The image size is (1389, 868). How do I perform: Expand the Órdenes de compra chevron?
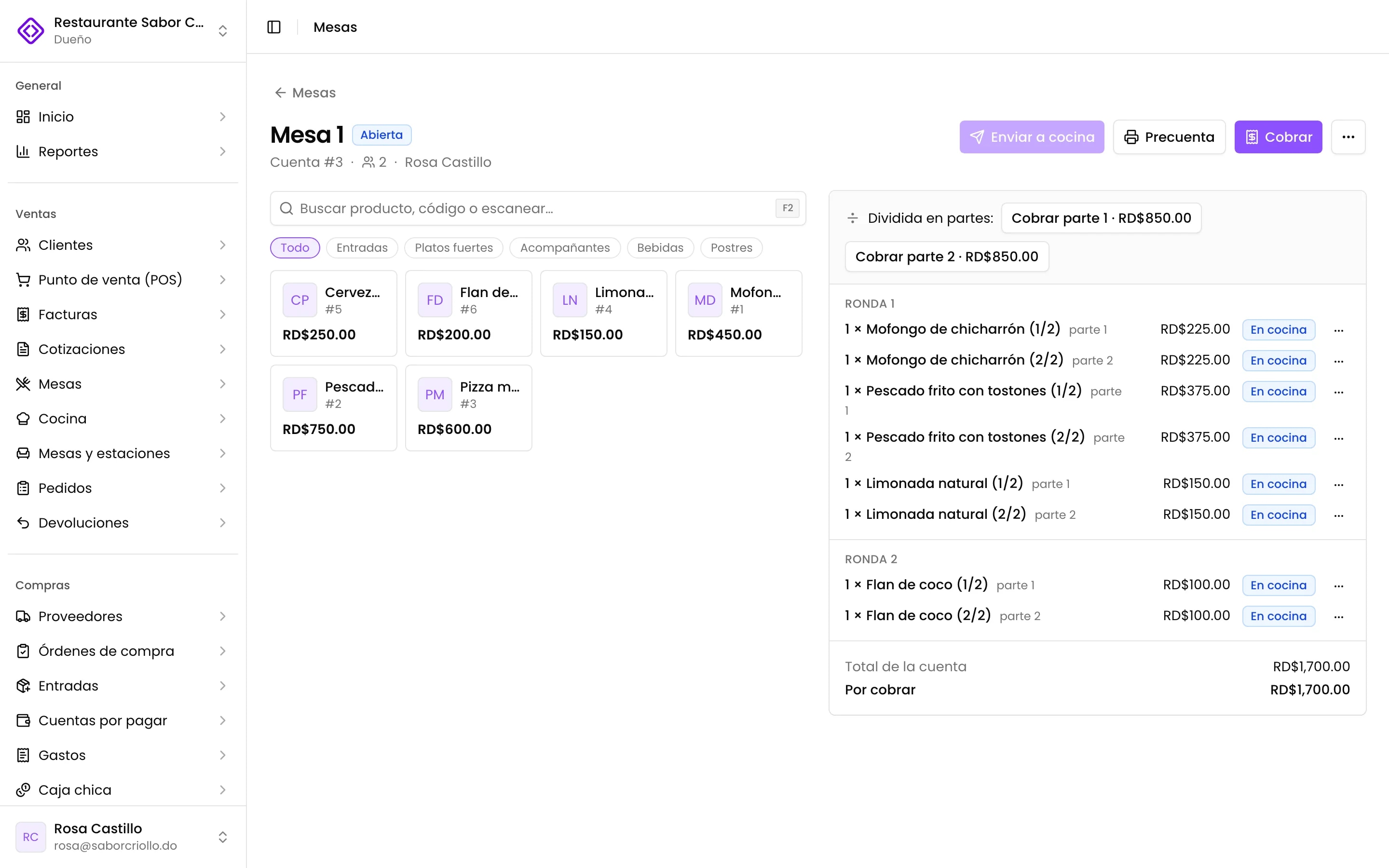223,651
